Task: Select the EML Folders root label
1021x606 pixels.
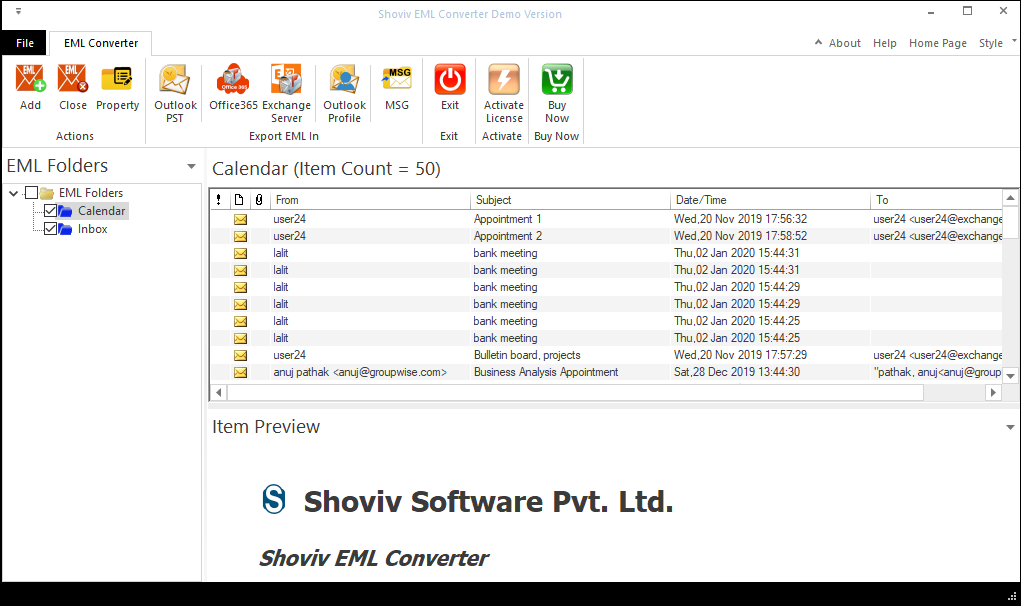Action: 91,193
